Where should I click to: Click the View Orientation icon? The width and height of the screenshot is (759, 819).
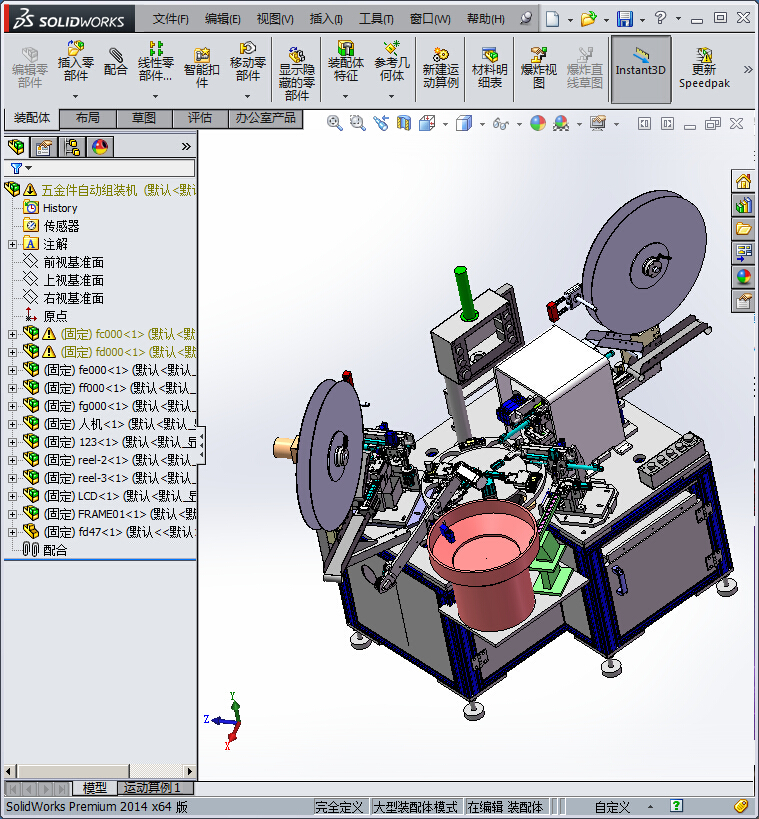(x=427, y=123)
